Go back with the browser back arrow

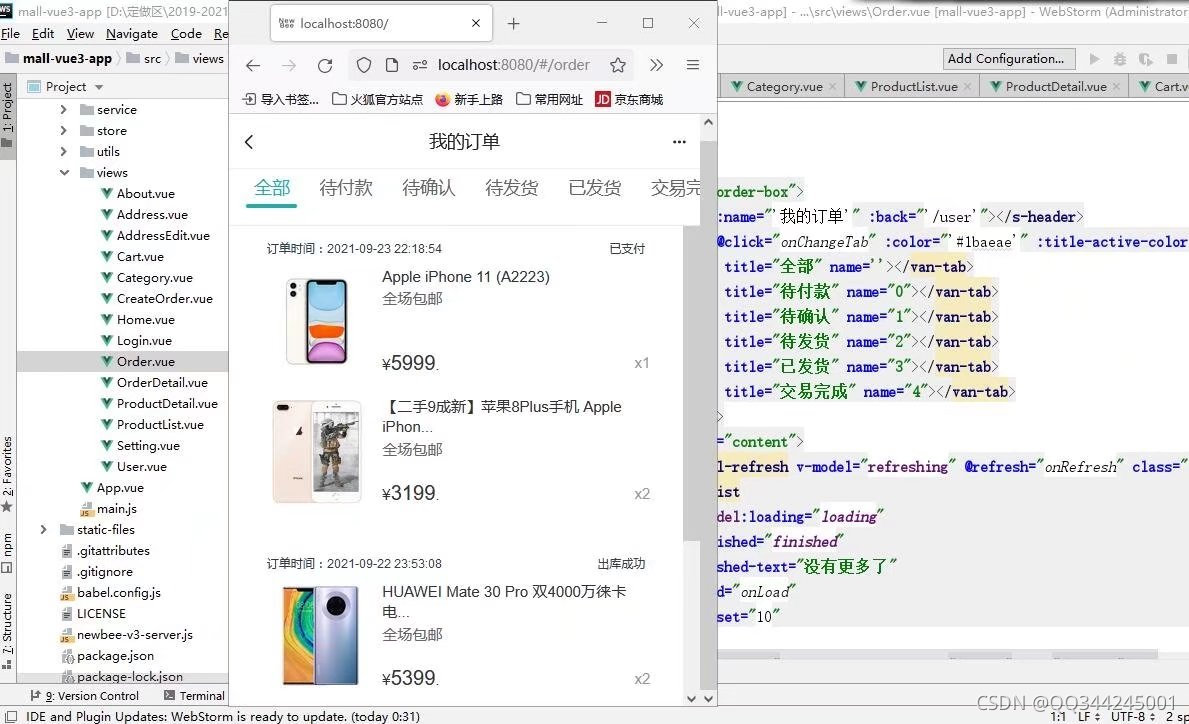click(x=253, y=65)
